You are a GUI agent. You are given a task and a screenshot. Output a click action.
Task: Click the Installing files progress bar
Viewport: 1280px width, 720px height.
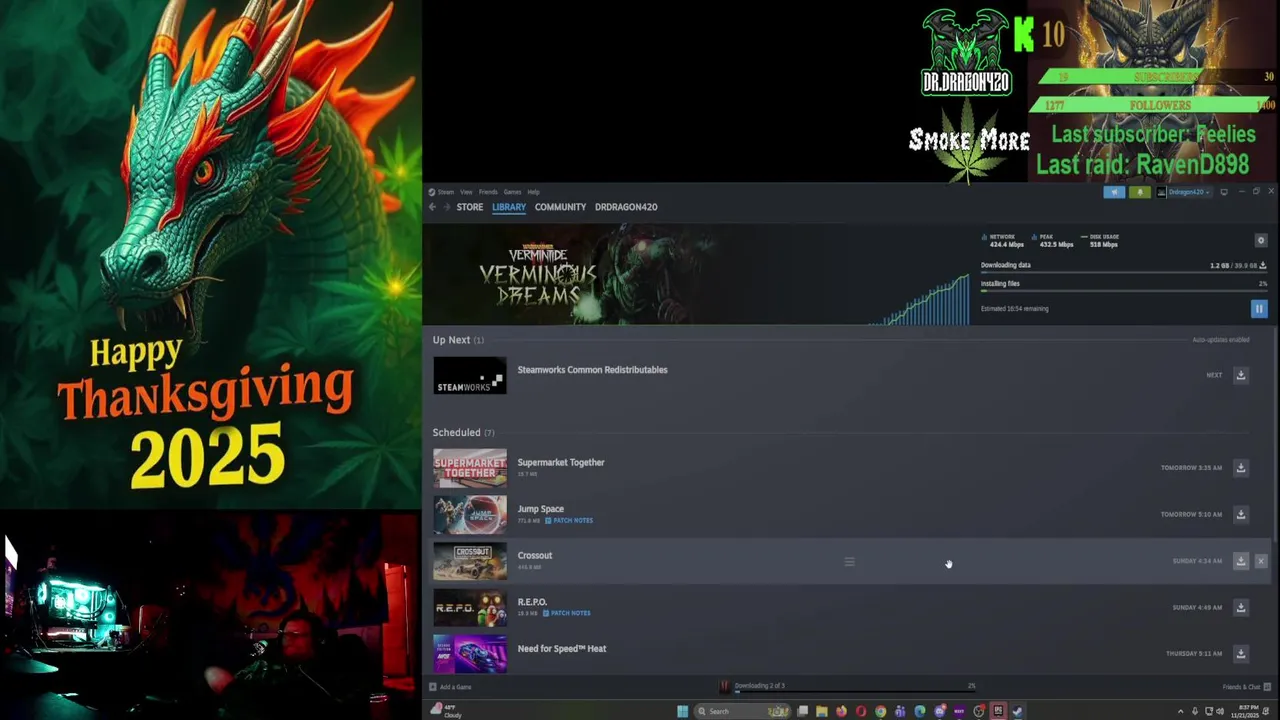pos(1124,290)
